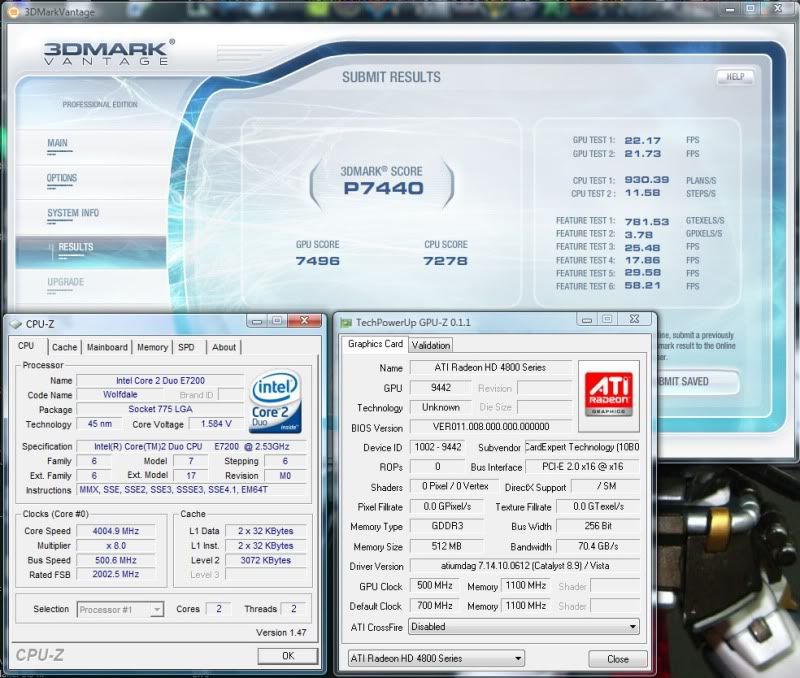This screenshot has height=678, width=800.
Task: Click the GPU-Z title bar icon
Action: (x=346, y=322)
